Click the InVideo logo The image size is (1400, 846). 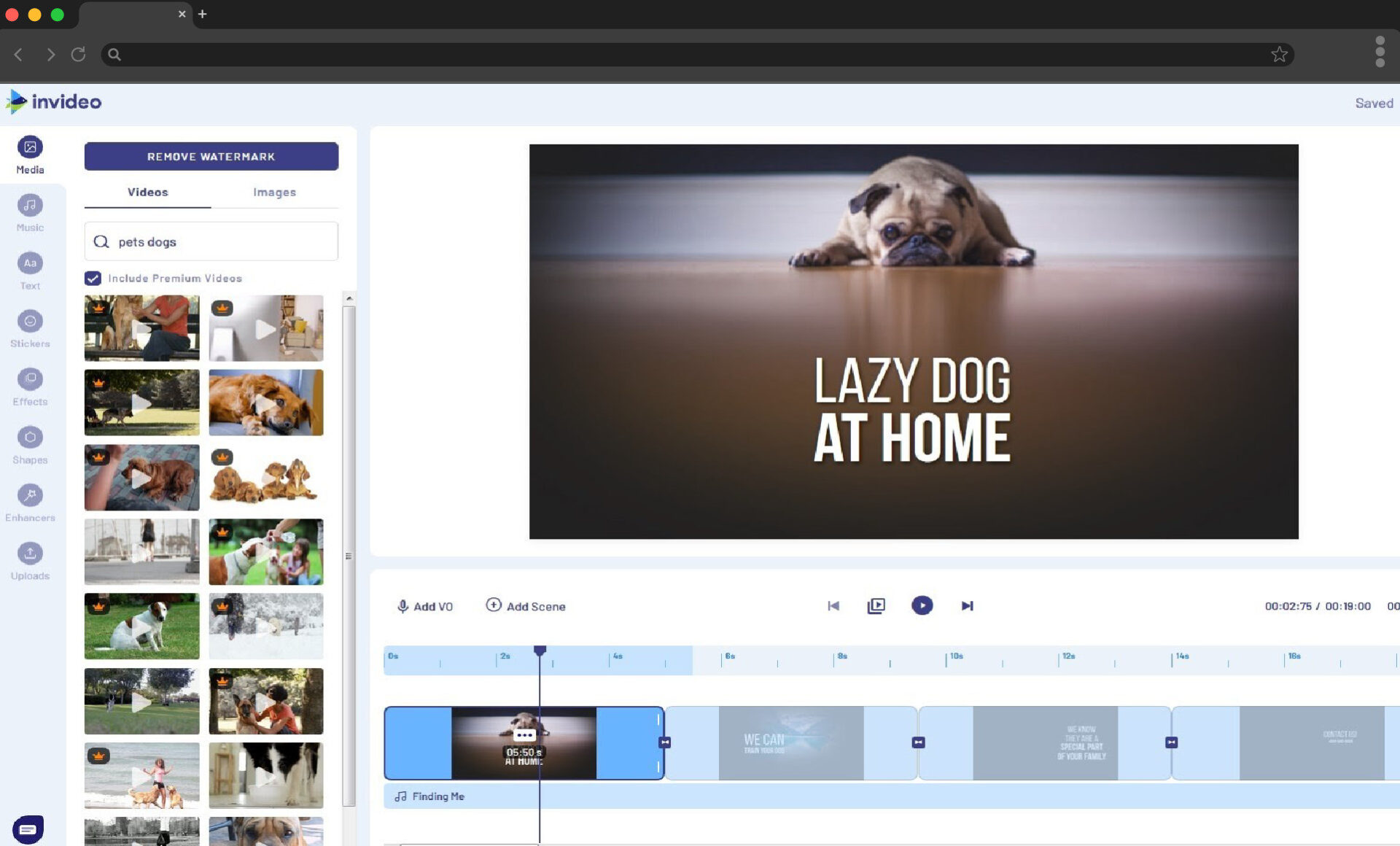point(54,101)
